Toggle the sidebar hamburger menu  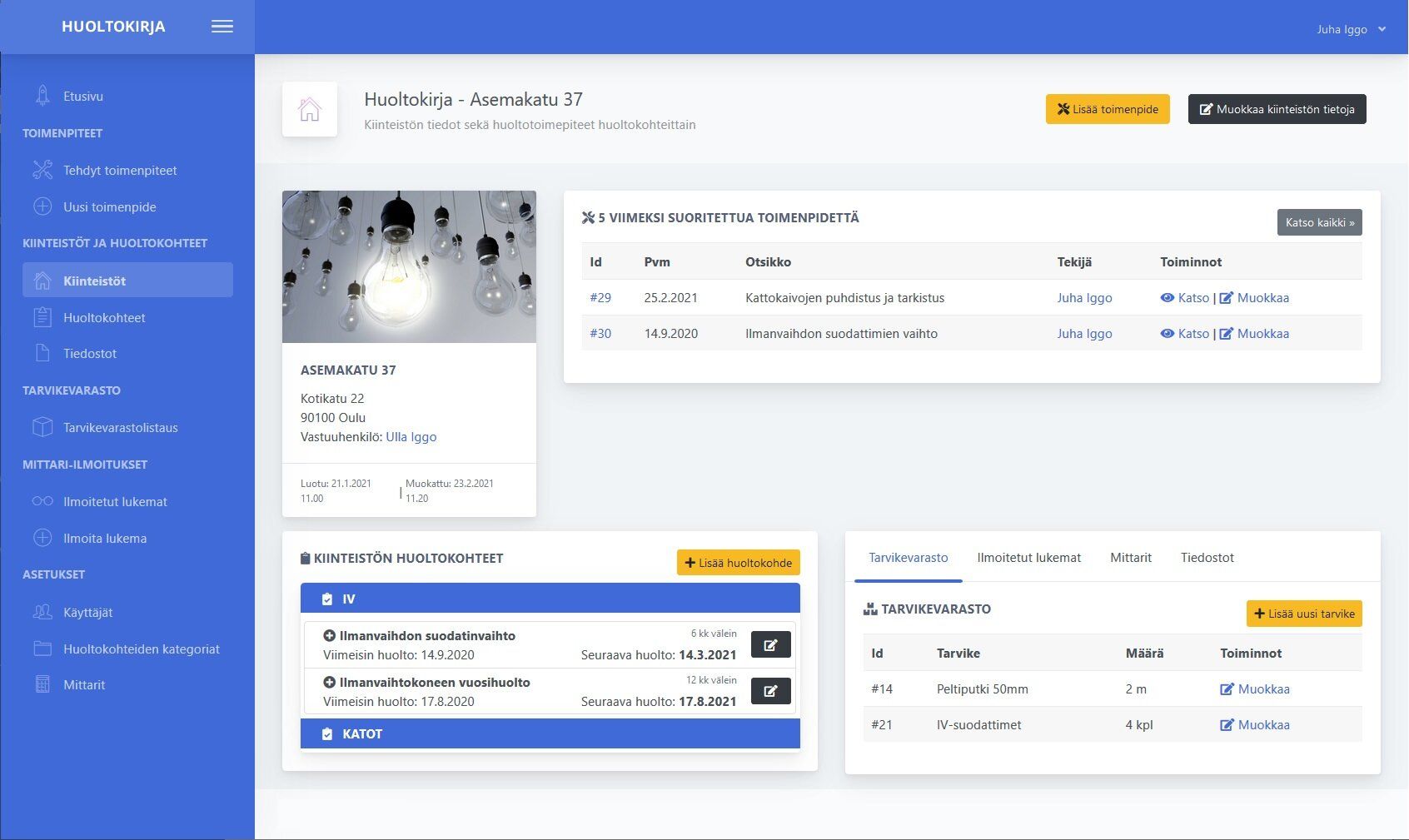click(222, 27)
